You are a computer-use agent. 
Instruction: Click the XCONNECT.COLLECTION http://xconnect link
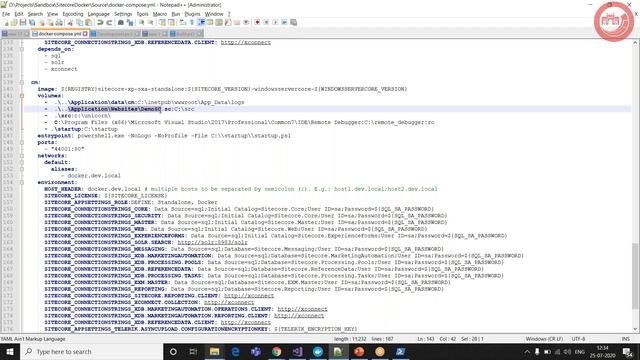(229, 302)
